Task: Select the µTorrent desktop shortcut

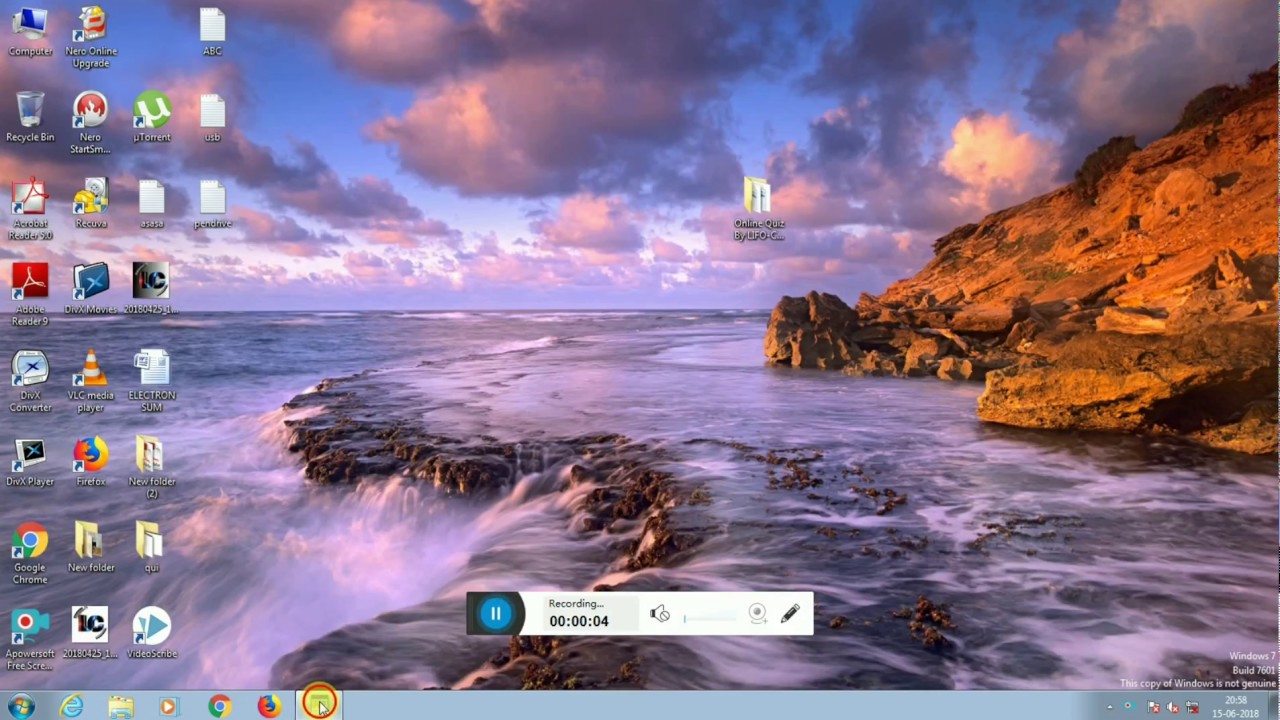Action: pyautogui.click(x=152, y=118)
